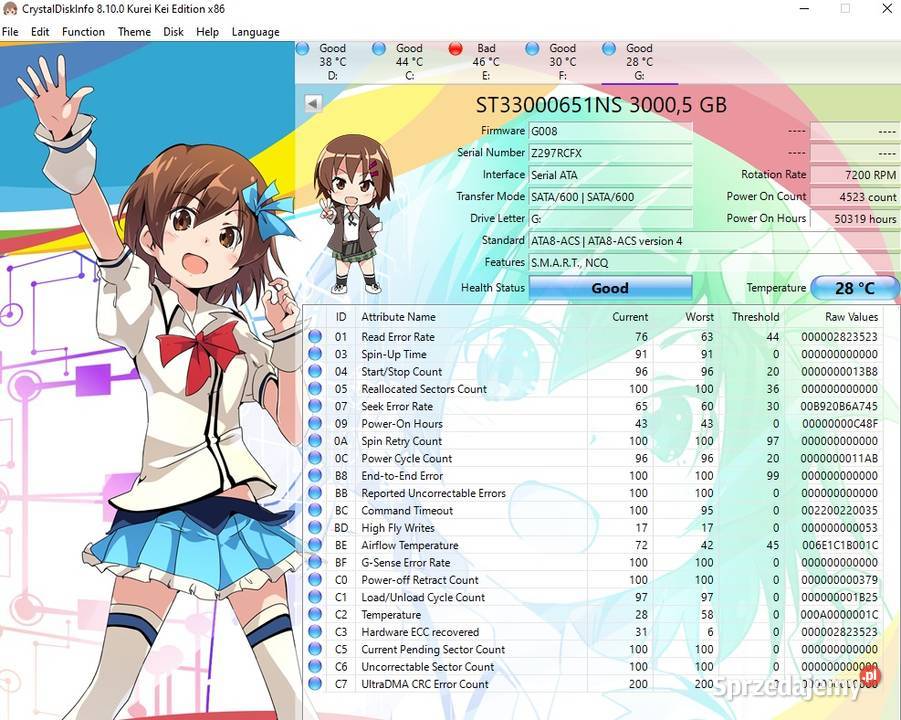
Task: Select the Seek Error Rate attribute text
Action: coord(397,406)
